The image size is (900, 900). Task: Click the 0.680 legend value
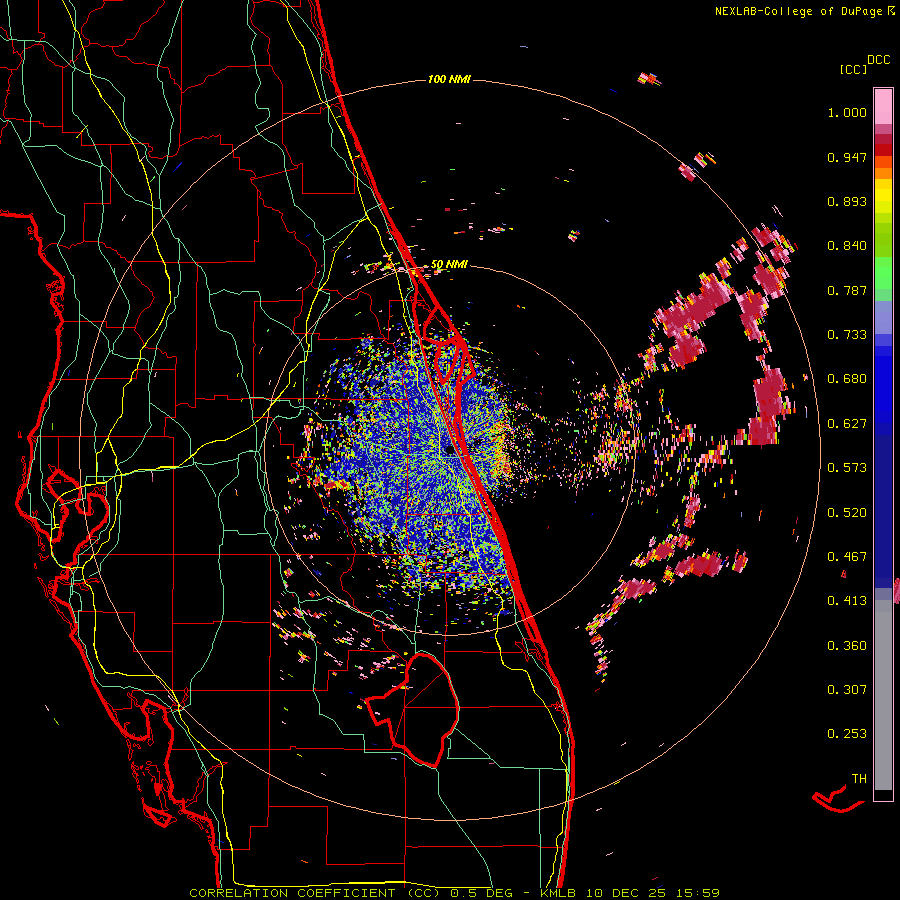coord(847,379)
